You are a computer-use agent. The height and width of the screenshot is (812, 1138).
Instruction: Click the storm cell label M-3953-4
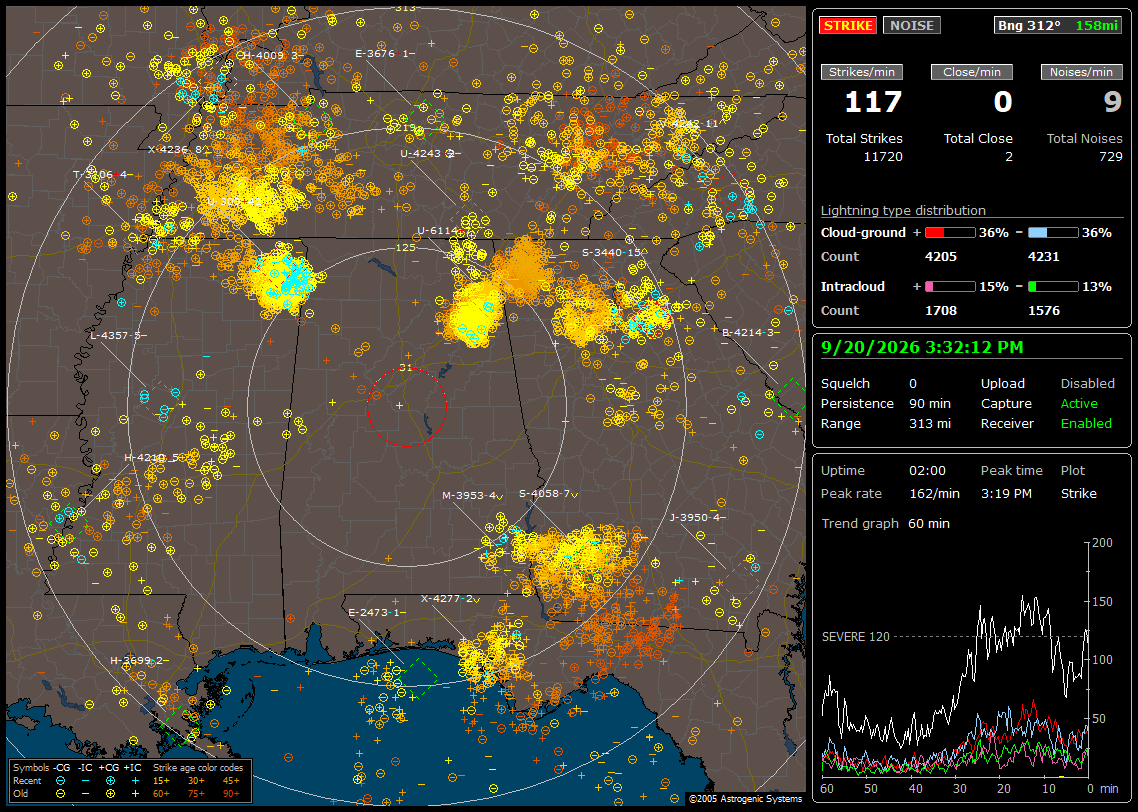[x=469, y=496]
